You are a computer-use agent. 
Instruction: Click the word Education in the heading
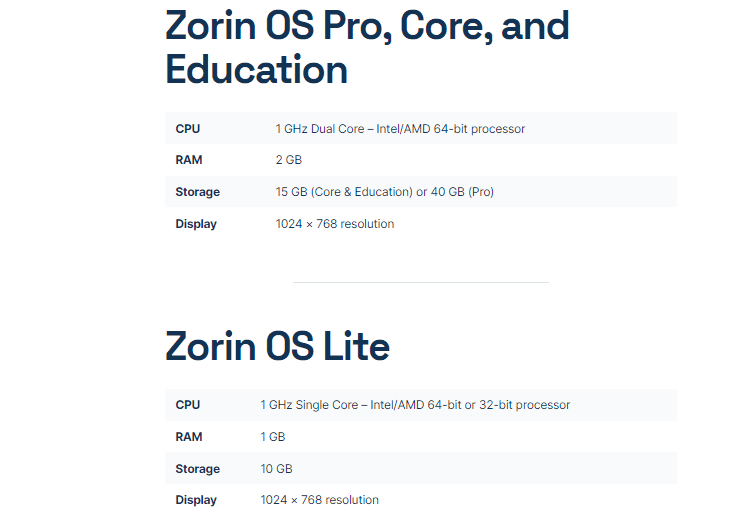click(256, 70)
